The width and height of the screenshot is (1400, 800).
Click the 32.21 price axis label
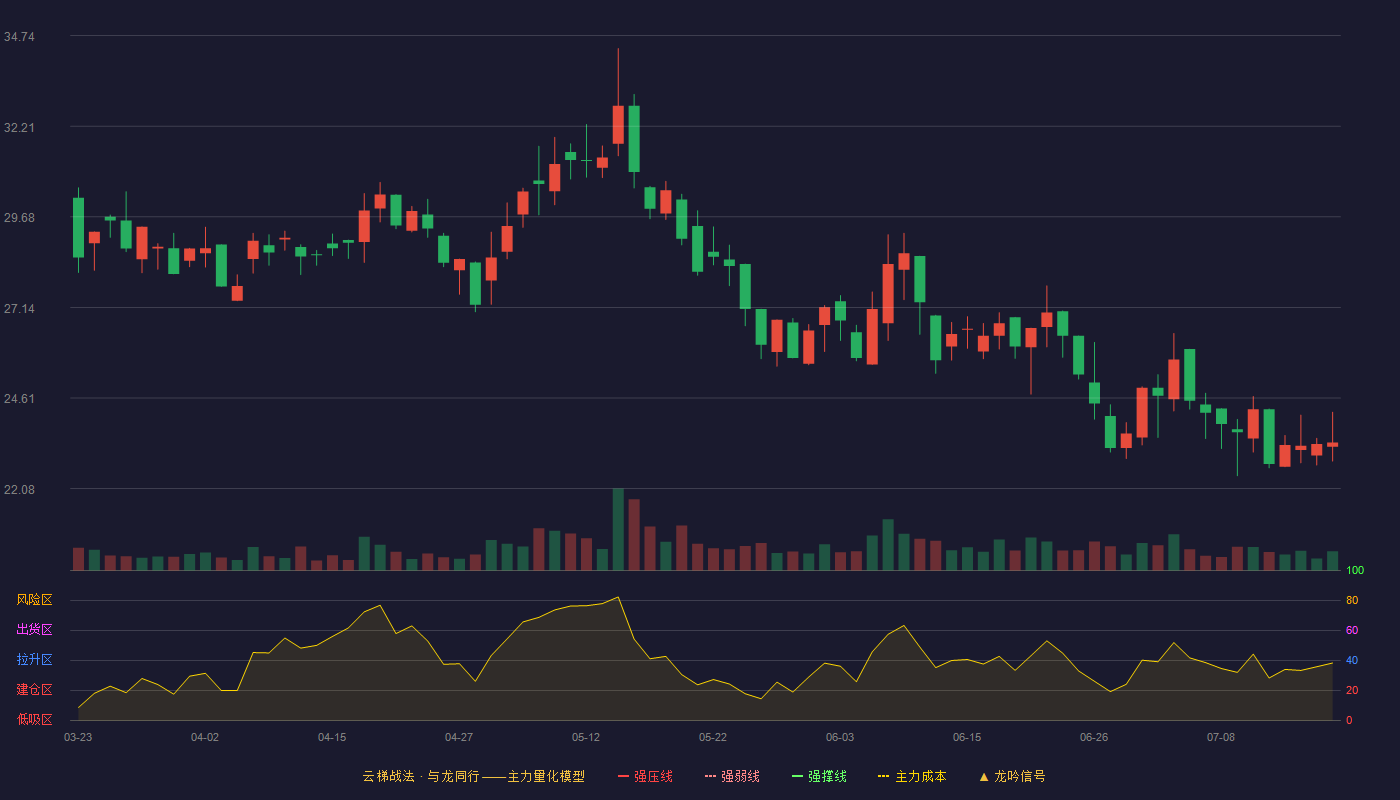19,128
